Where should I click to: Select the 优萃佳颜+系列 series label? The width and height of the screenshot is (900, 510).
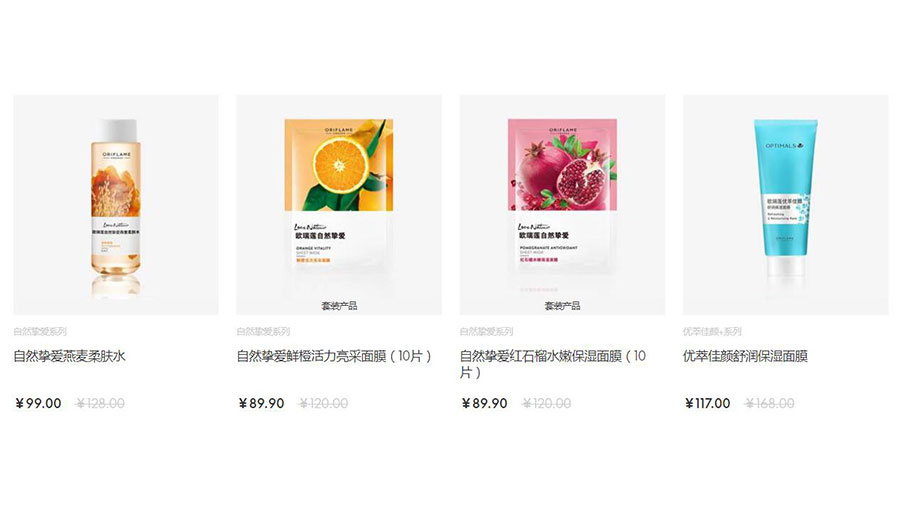tap(712, 332)
